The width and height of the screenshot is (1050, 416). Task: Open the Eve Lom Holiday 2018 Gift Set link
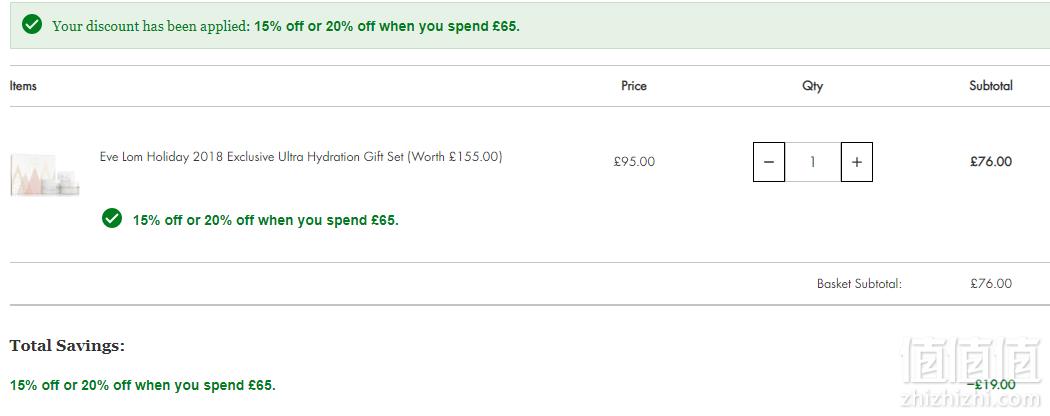tap(301, 157)
